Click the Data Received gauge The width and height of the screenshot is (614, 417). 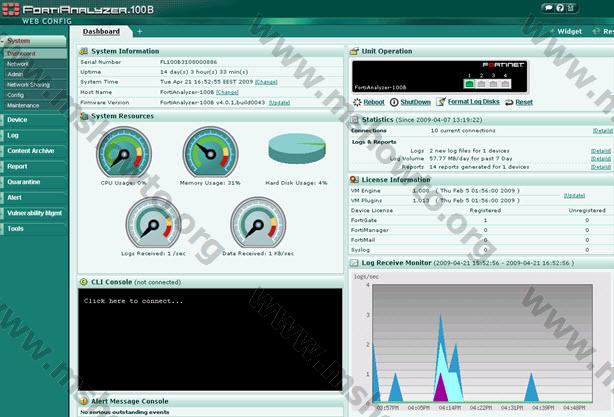pos(258,223)
